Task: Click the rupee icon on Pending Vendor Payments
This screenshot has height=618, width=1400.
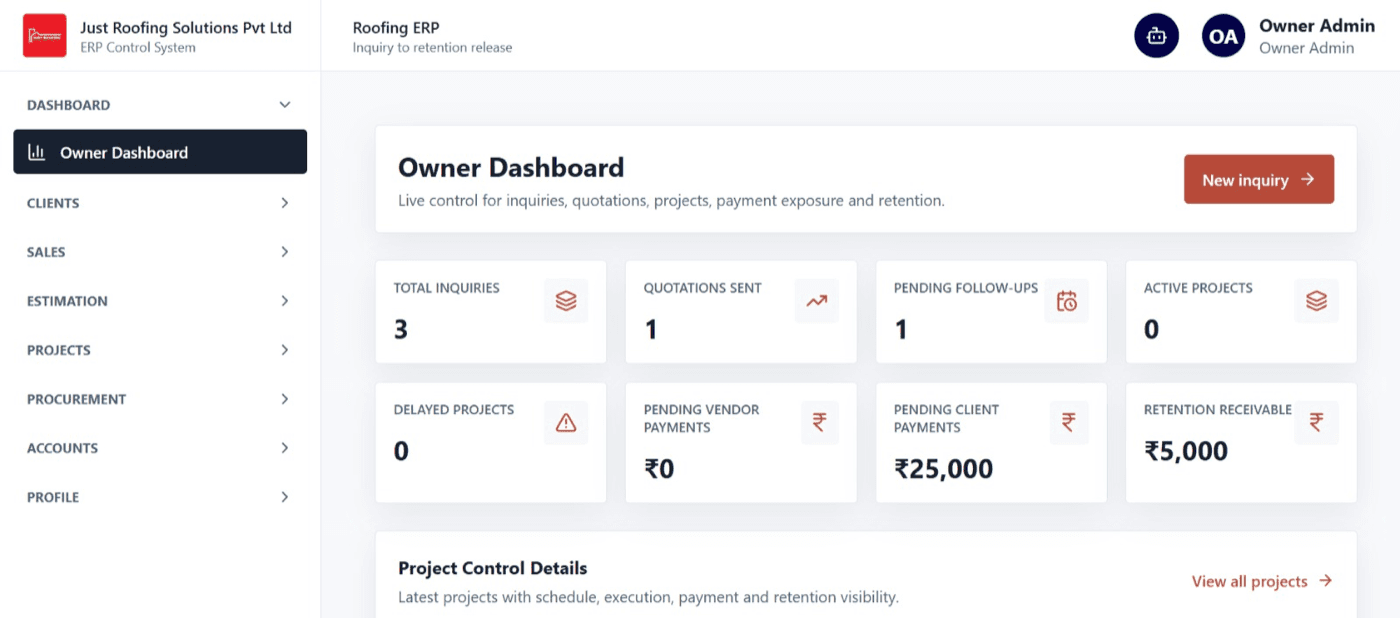Action: point(819,422)
